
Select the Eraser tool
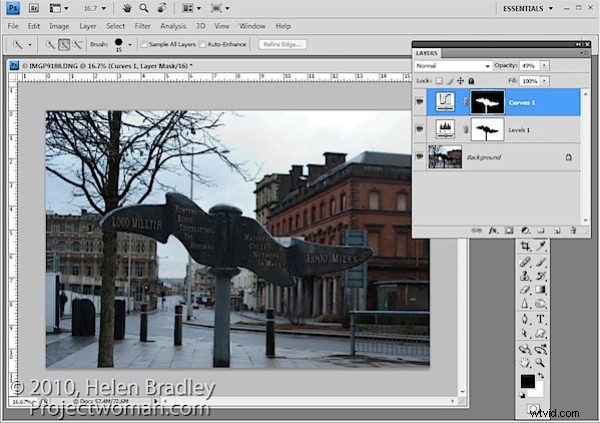(x=525, y=290)
